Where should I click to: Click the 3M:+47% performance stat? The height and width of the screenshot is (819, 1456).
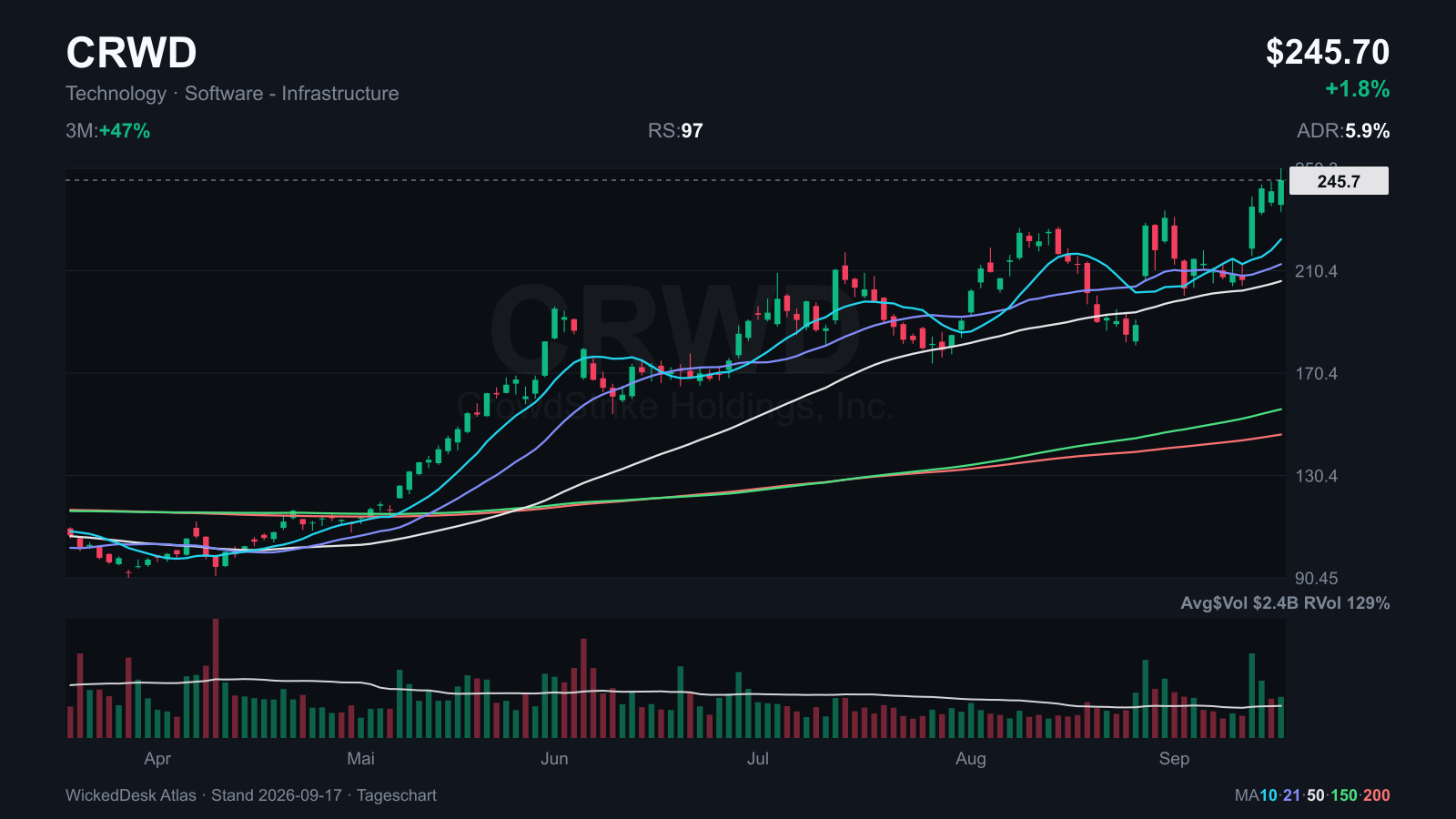pos(108,131)
